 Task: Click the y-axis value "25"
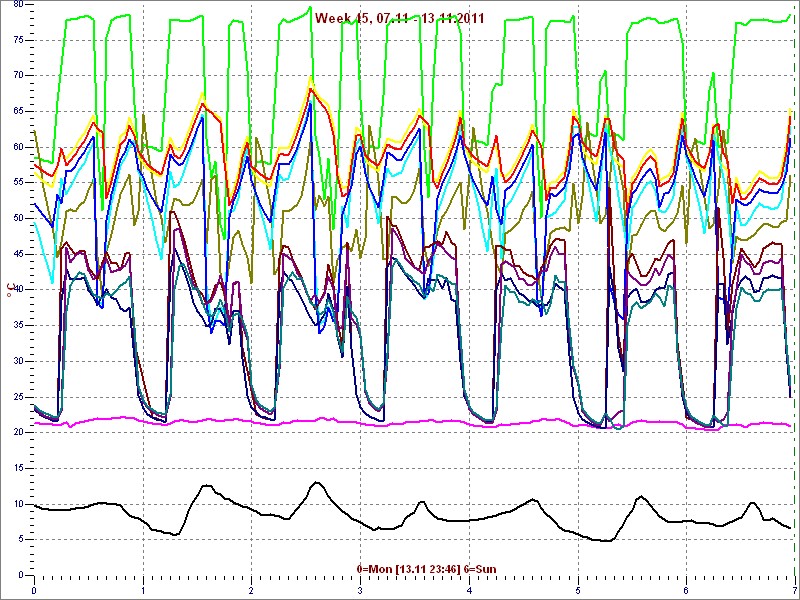[18, 397]
